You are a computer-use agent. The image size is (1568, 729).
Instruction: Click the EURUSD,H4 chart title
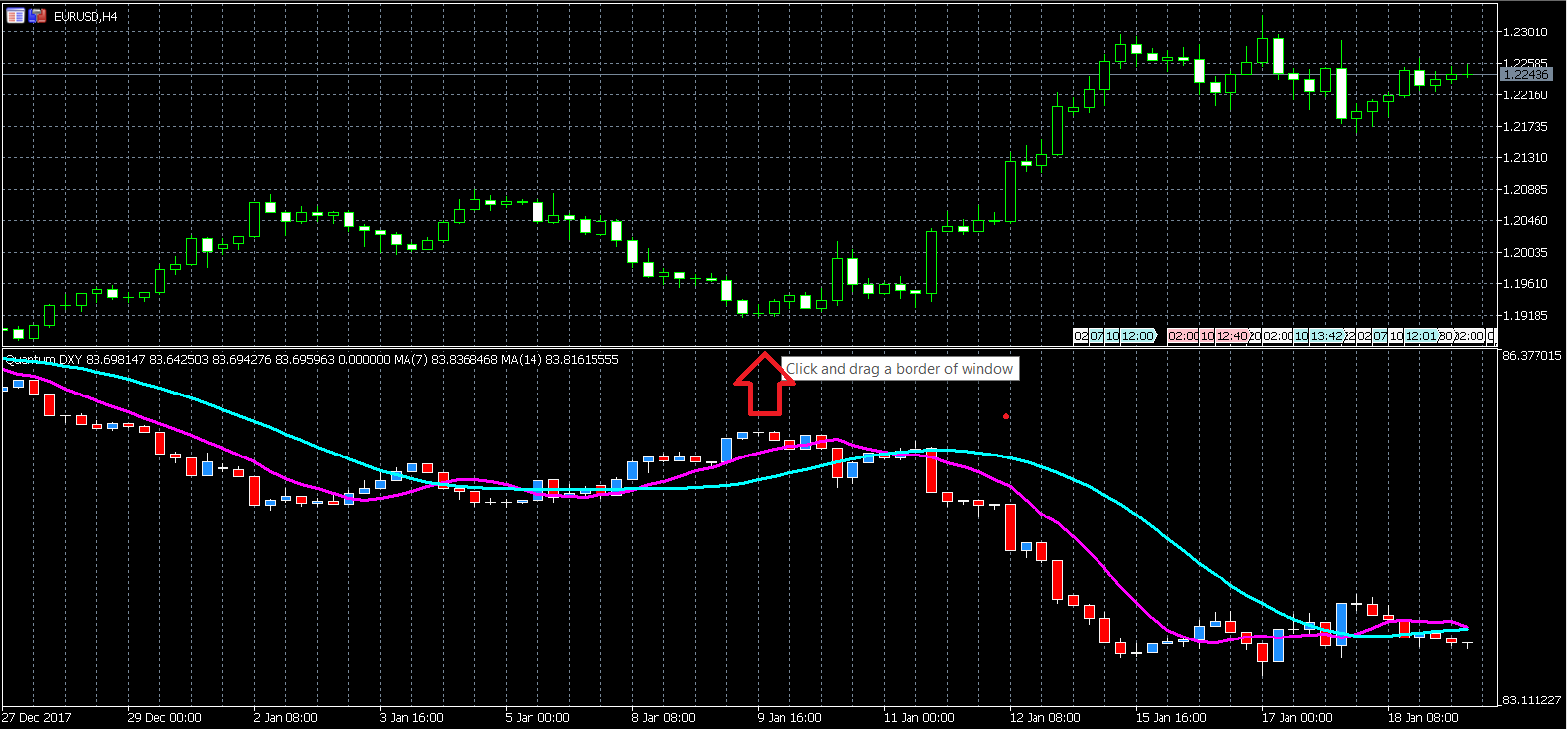click(86, 16)
